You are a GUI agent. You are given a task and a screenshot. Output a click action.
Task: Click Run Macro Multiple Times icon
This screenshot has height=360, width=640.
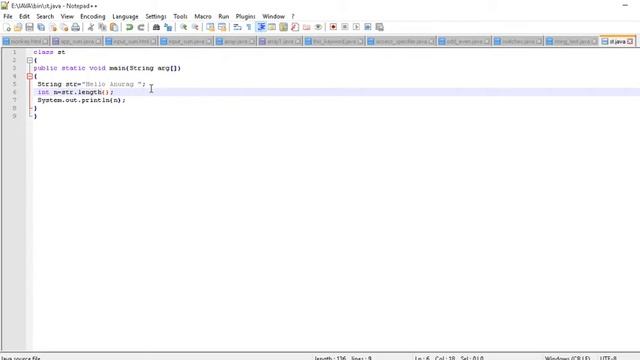(x=368, y=27)
